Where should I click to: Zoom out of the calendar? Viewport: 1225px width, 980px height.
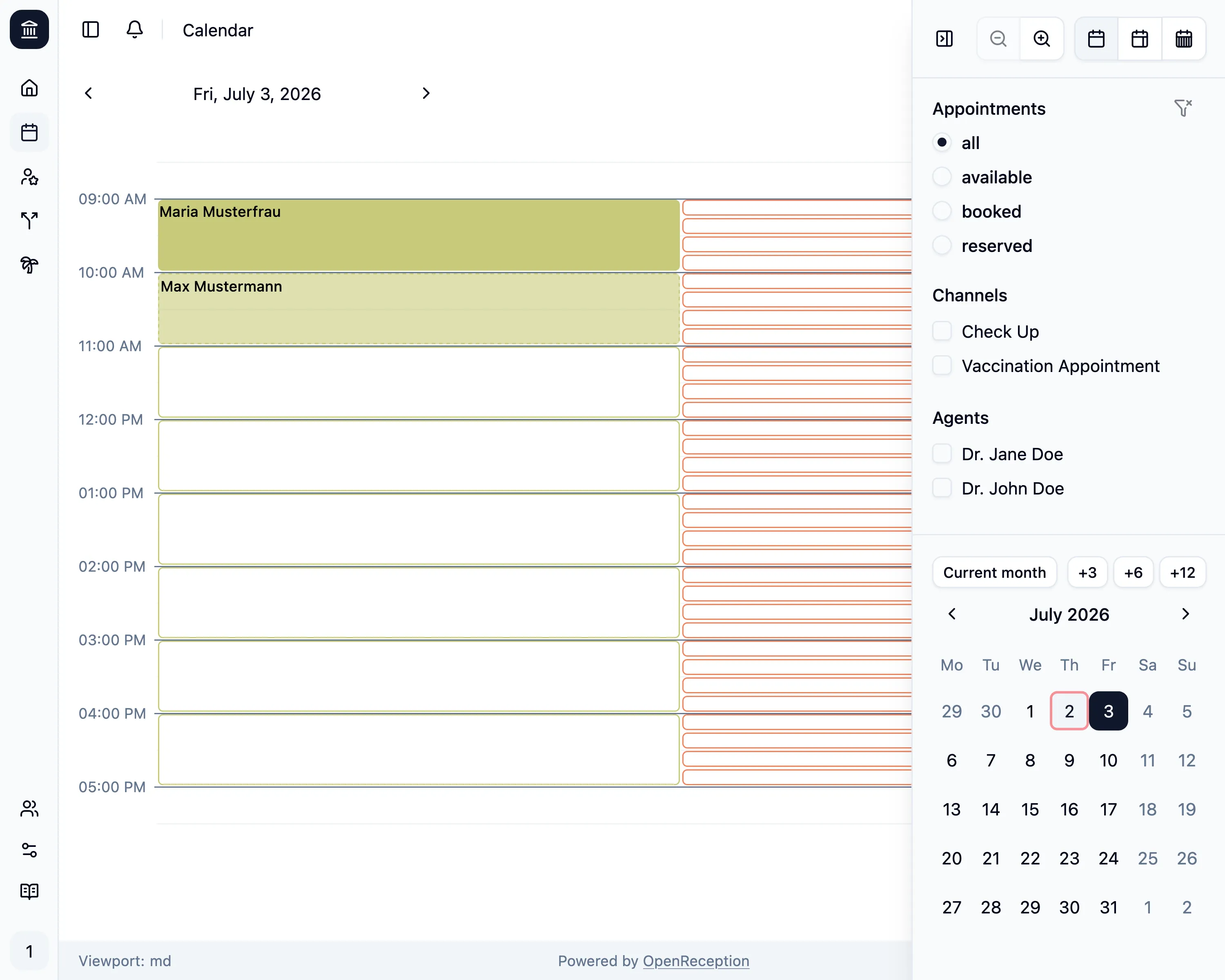tap(998, 39)
